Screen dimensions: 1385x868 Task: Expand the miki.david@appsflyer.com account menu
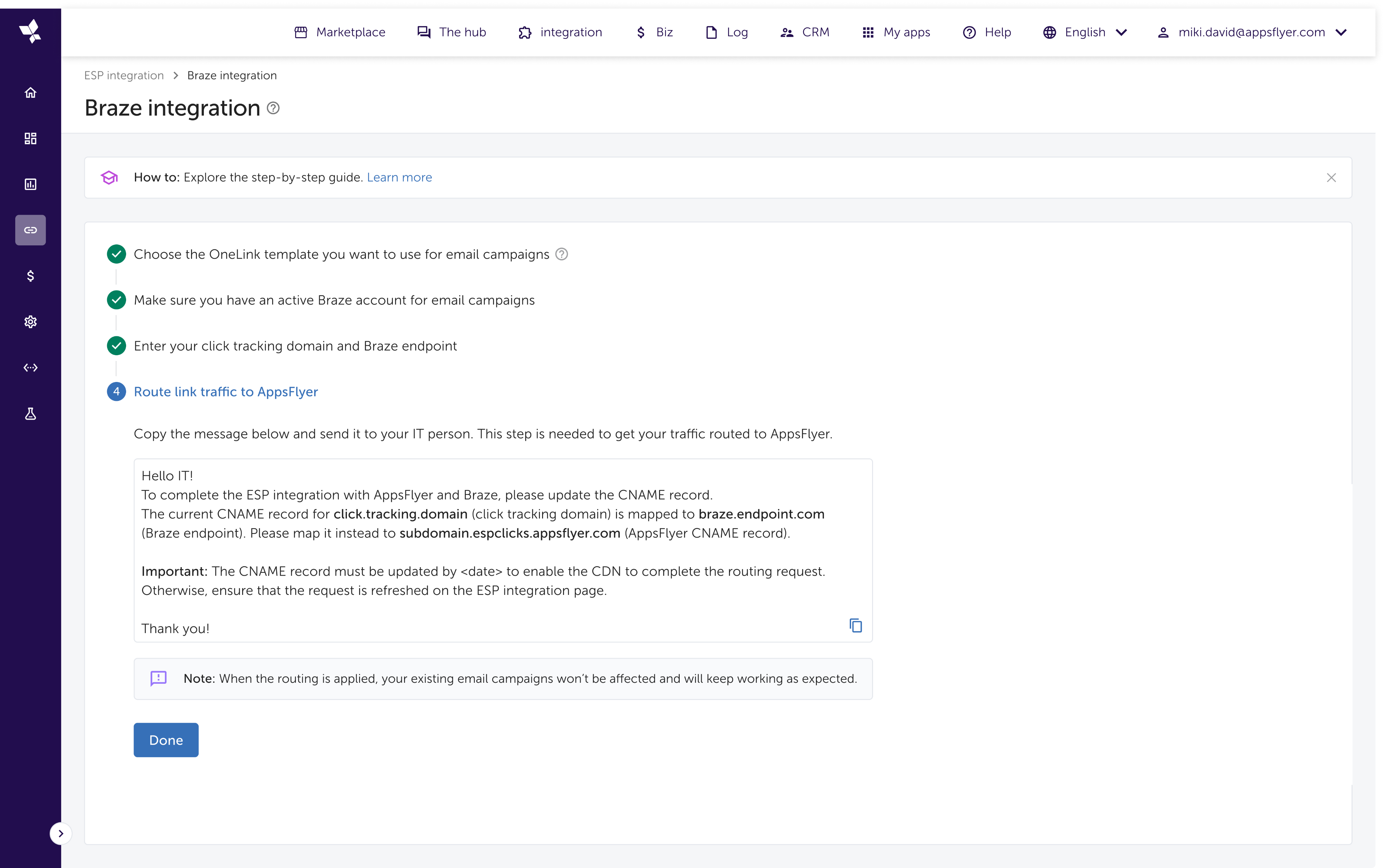1252,33
